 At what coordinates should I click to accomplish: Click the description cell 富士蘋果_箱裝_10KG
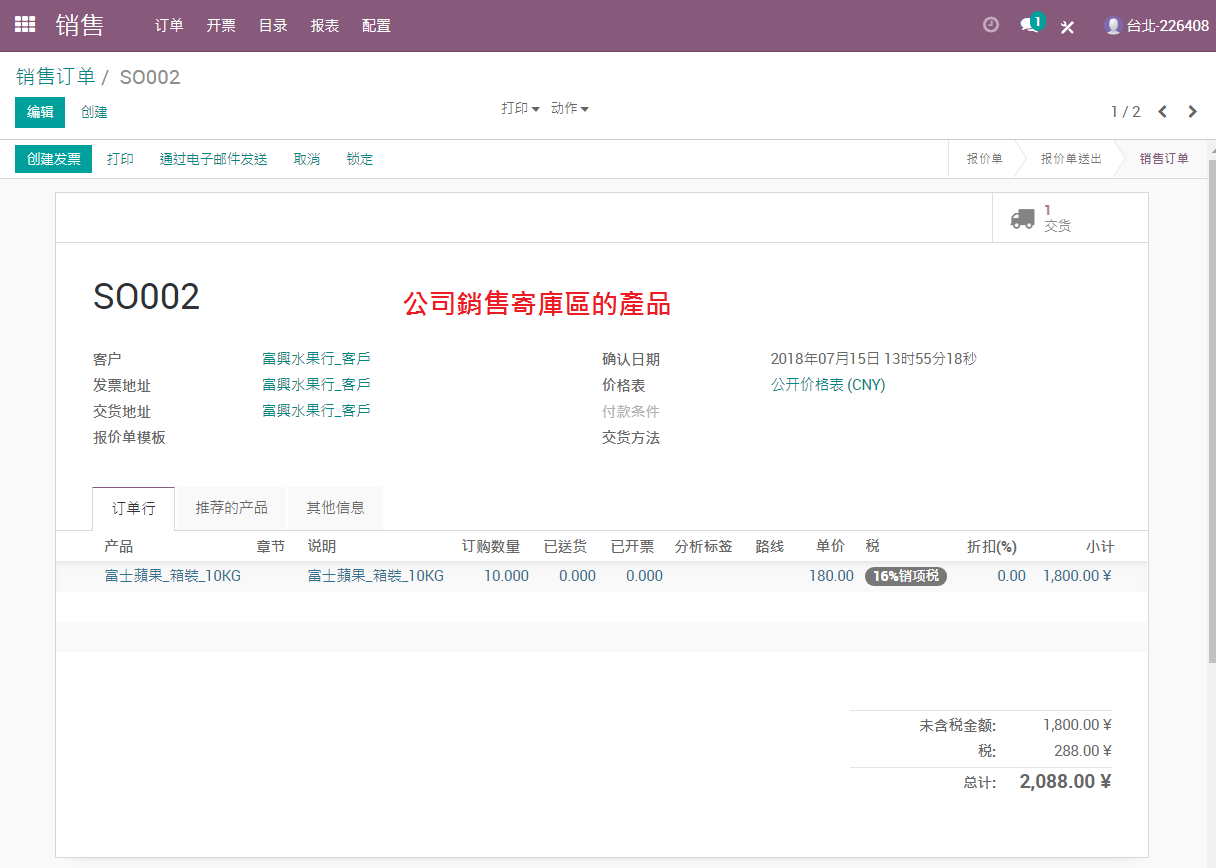point(376,576)
